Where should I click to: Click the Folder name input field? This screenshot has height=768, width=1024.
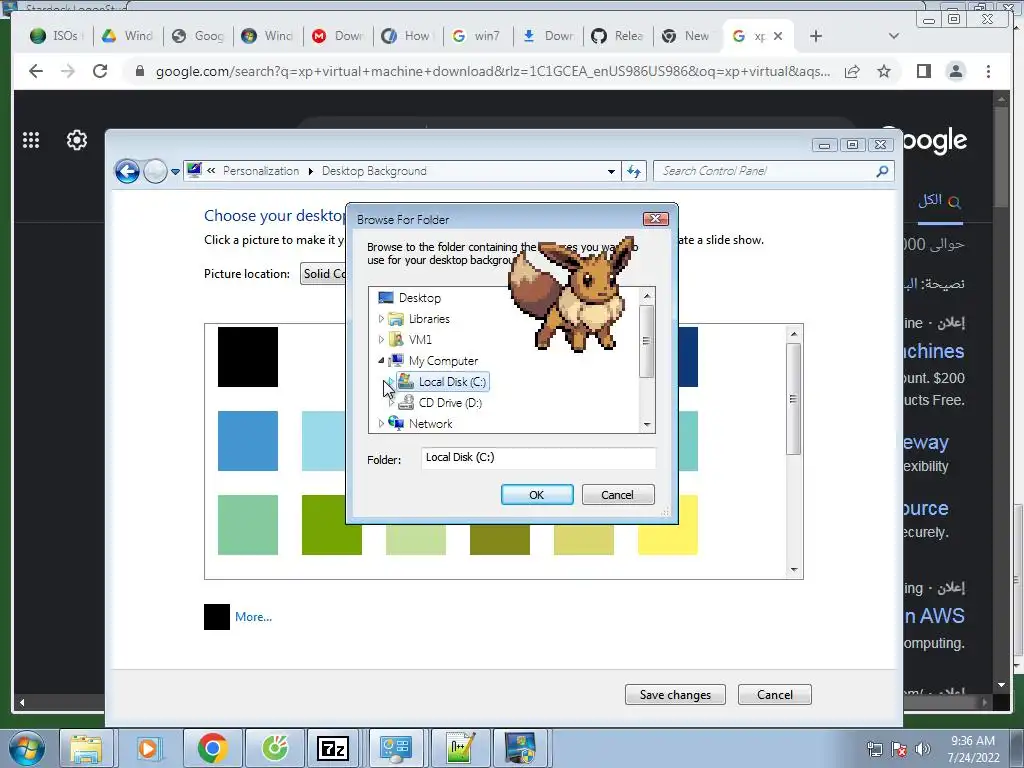click(x=538, y=458)
